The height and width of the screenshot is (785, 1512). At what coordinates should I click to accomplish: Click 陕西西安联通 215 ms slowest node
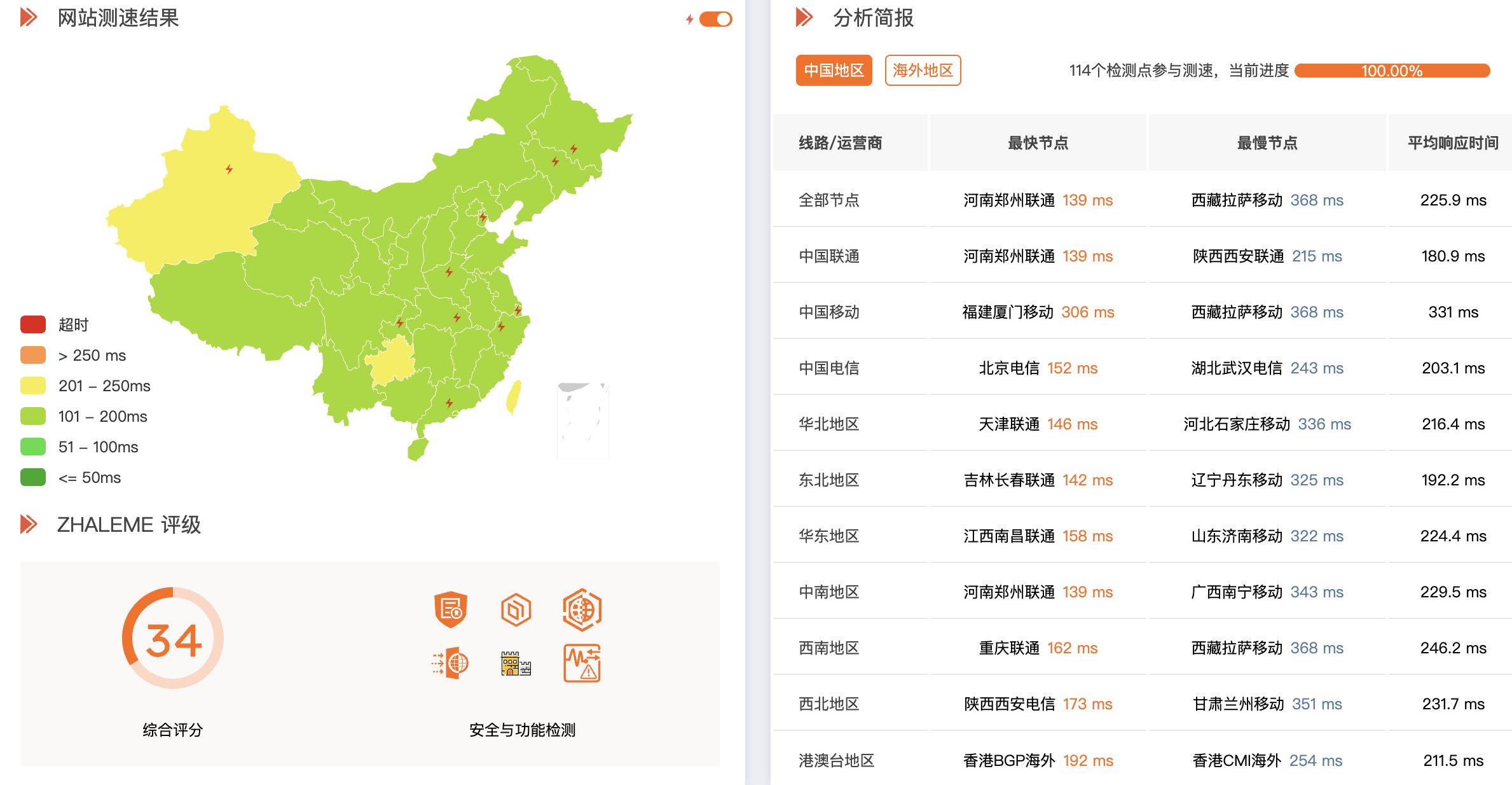click(1267, 256)
